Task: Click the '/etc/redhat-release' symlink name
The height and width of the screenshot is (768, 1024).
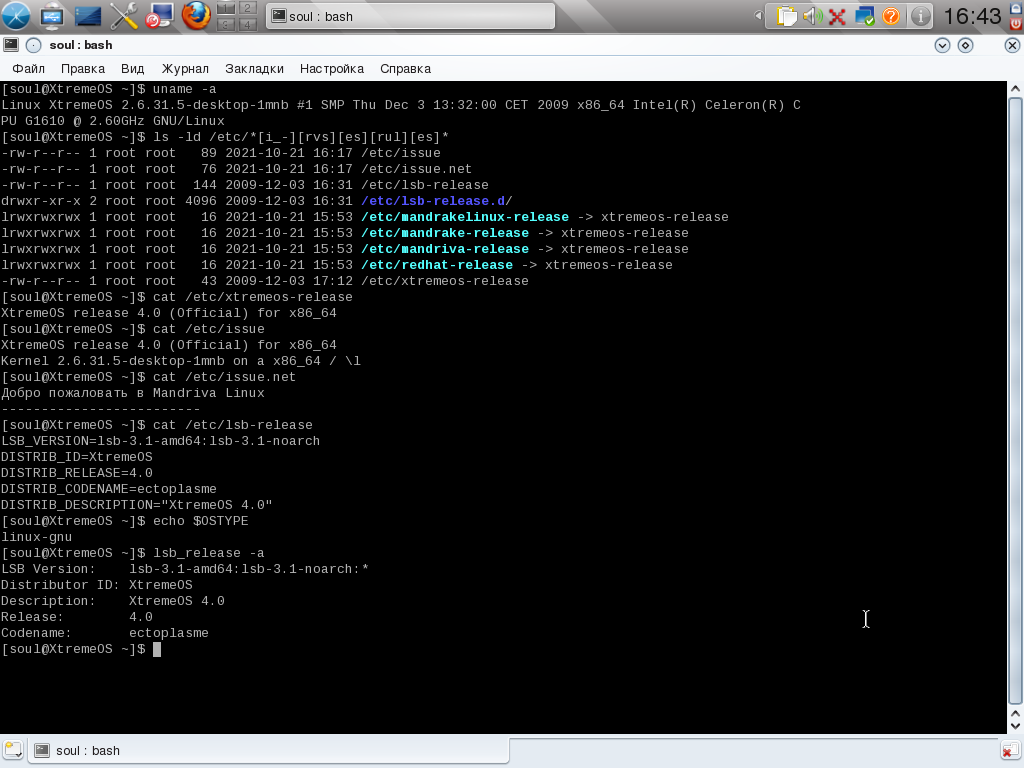Action: click(x=437, y=265)
